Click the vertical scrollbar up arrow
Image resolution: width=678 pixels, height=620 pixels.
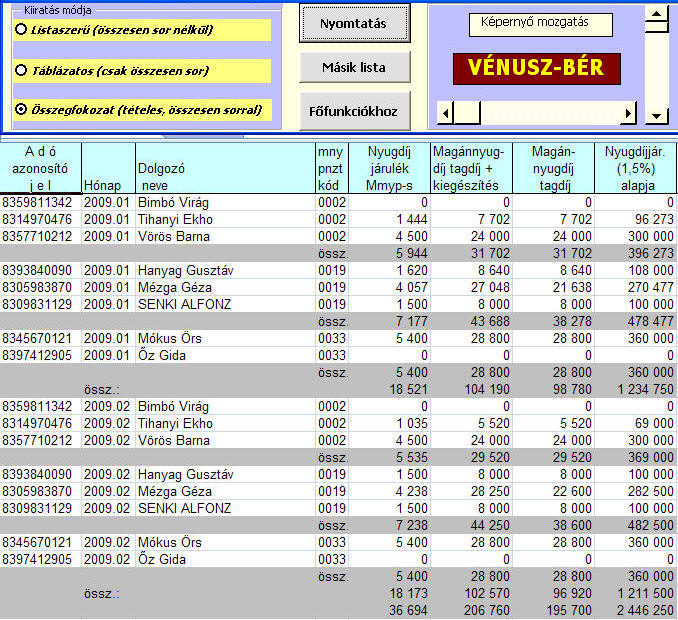point(657,13)
